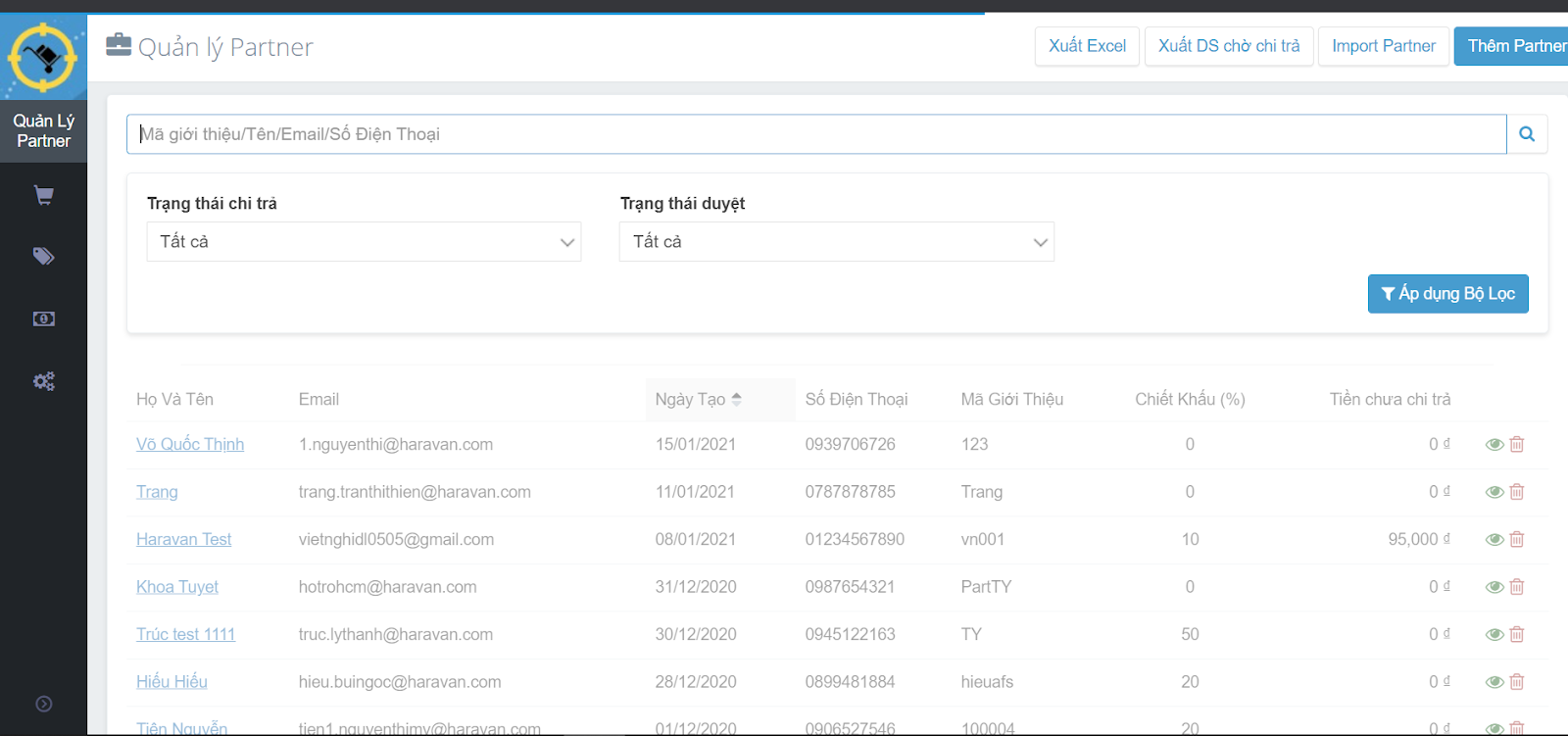
Task: Open the shopping cart sidebar icon
Action: [x=43, y=196]
